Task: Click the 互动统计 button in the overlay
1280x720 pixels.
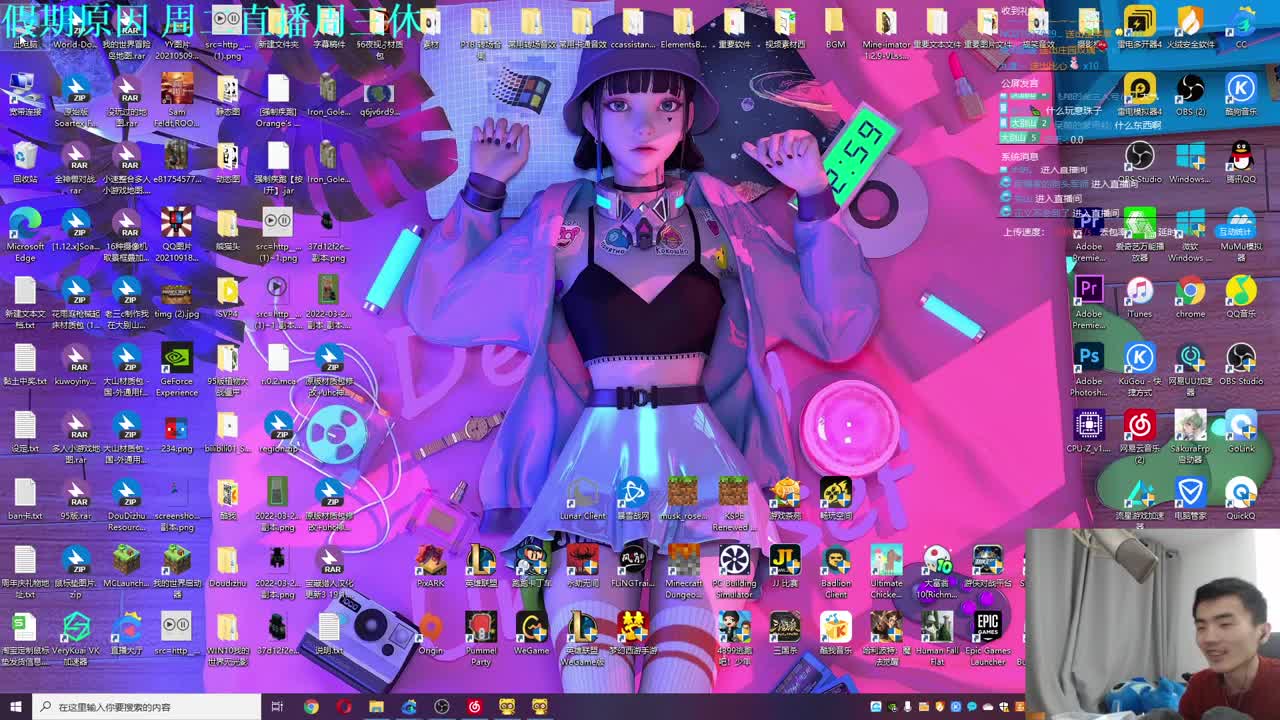Action: pyautogui.click(x=1234, y=231)
